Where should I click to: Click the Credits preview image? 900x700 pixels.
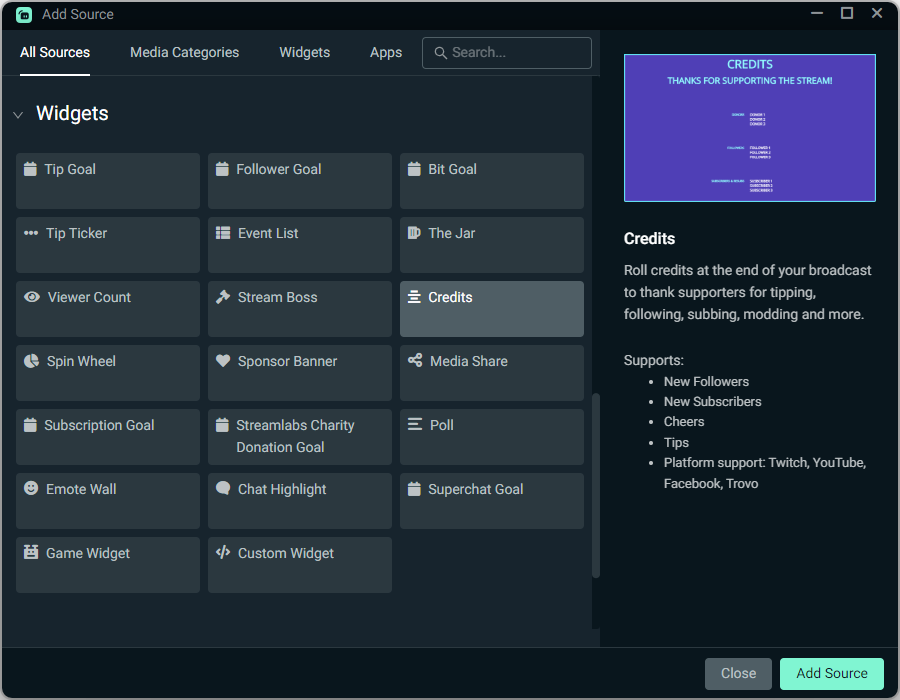tap(749, 128)
